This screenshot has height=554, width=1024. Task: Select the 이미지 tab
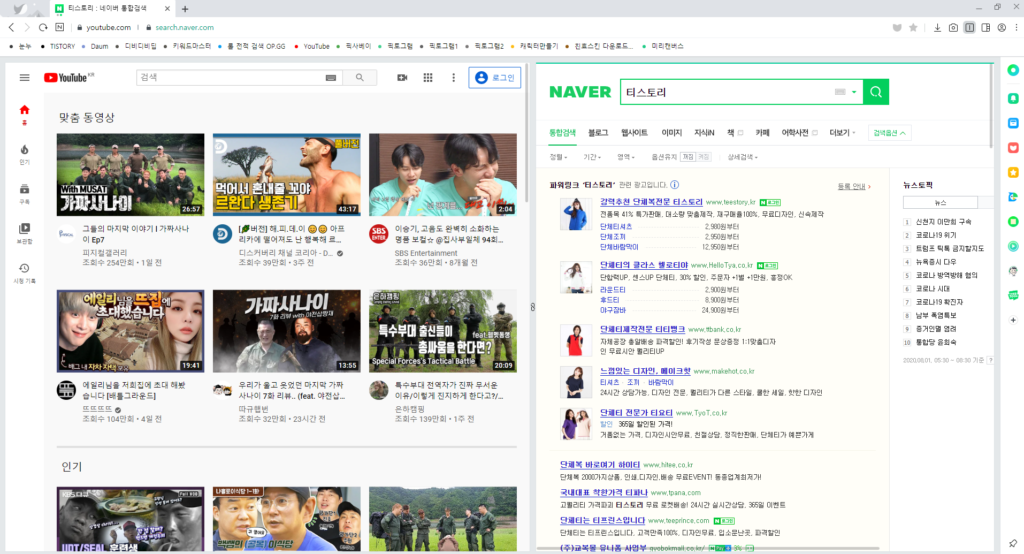pos(671,133)
